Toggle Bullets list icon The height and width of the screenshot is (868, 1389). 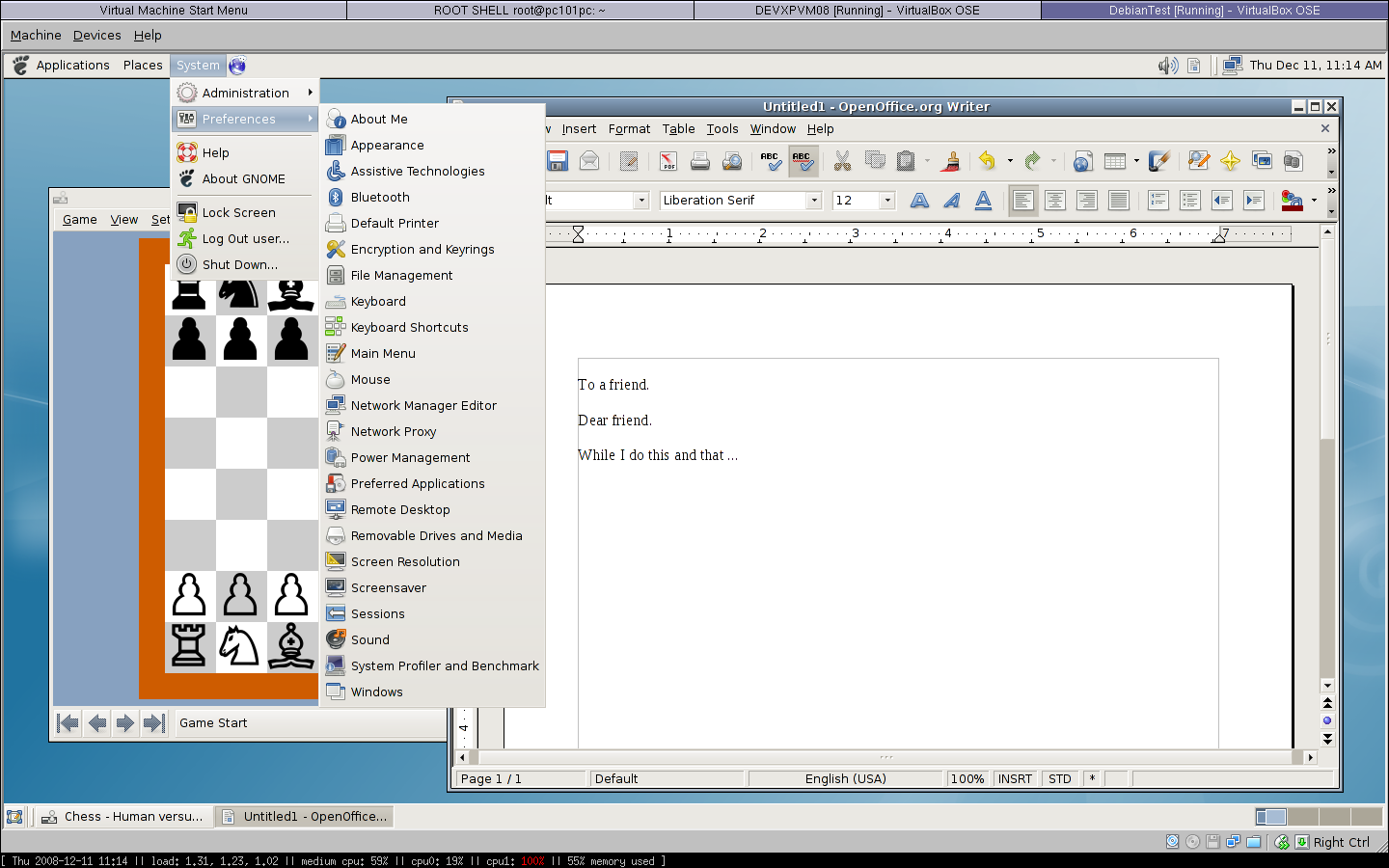[1190, 201]
